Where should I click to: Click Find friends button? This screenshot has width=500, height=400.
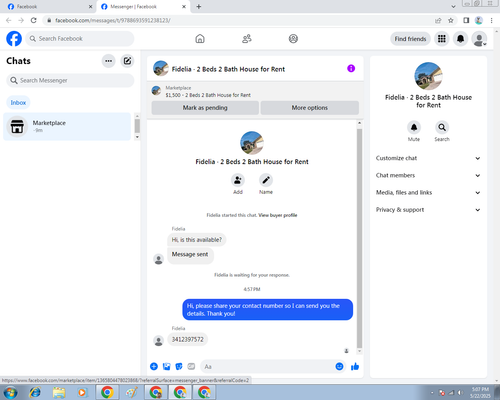coord(410,39)
